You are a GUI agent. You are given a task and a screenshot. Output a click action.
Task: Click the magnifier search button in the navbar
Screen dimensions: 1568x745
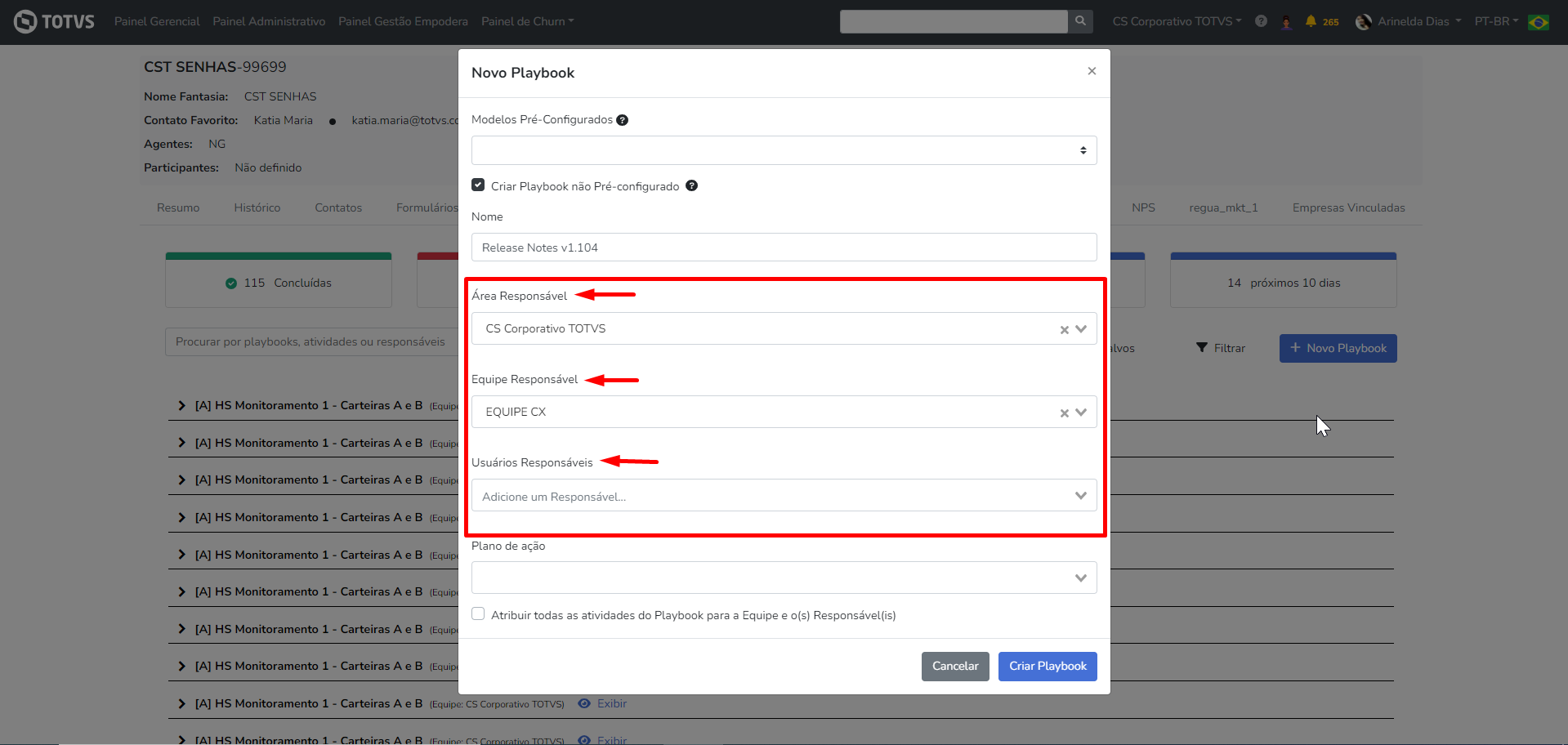coord(1080,21)
